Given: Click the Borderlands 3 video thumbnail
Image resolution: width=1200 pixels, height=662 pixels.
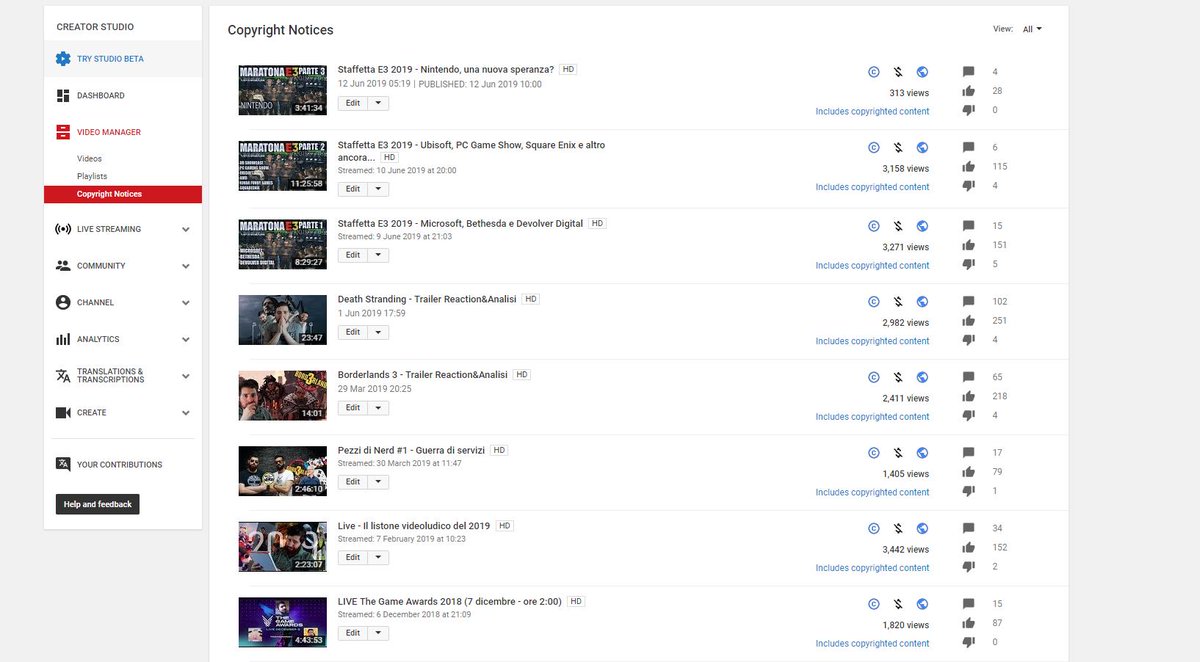Looking at the screenshot, I should [x=283, y=396].
